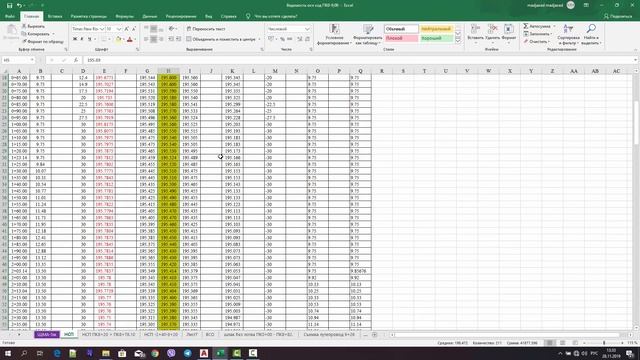Cut selection with the Вырезать button
This screenshot has width=640, height=360.
33,26
